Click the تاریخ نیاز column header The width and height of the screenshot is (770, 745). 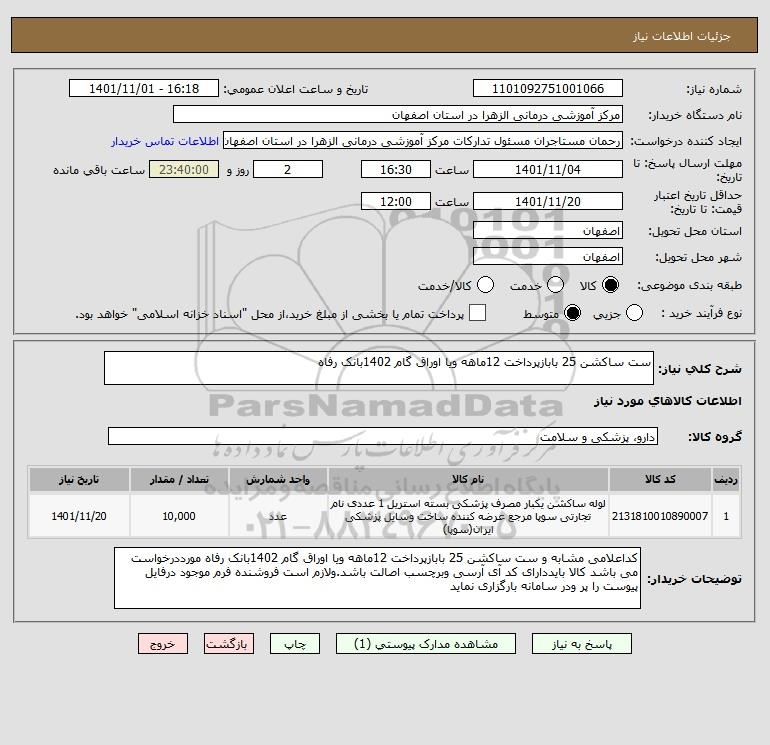point(79,479)
